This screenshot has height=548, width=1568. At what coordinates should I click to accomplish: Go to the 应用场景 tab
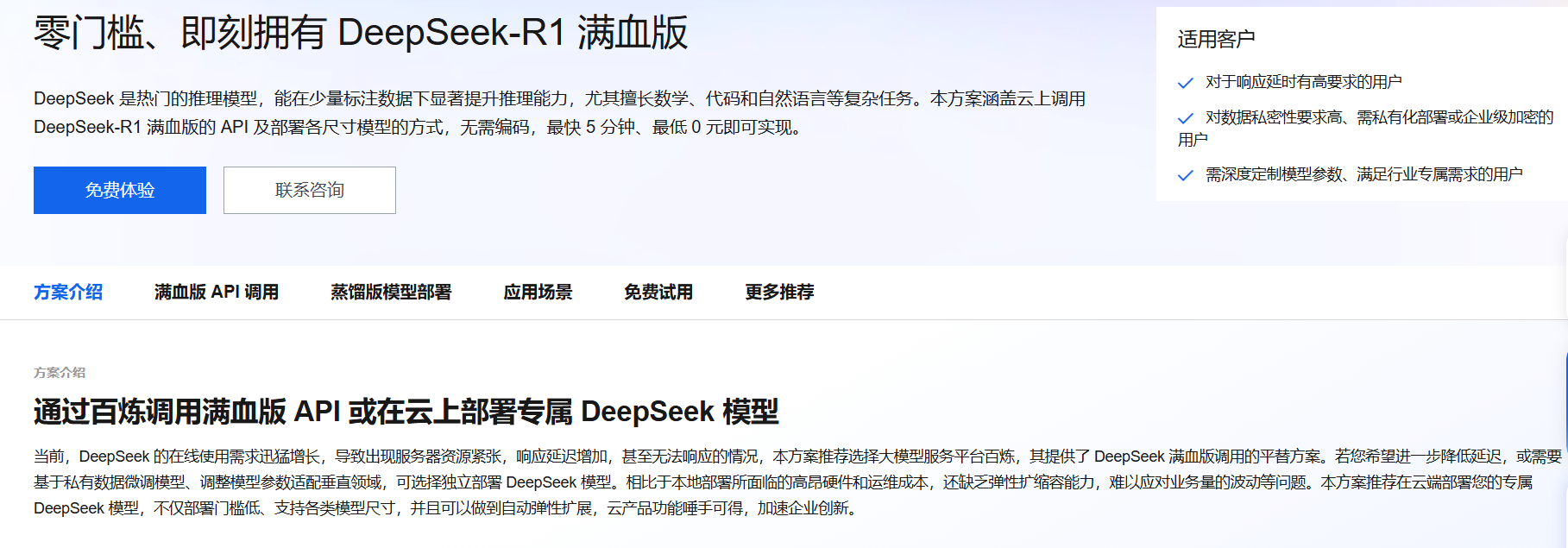coord(538,292)
